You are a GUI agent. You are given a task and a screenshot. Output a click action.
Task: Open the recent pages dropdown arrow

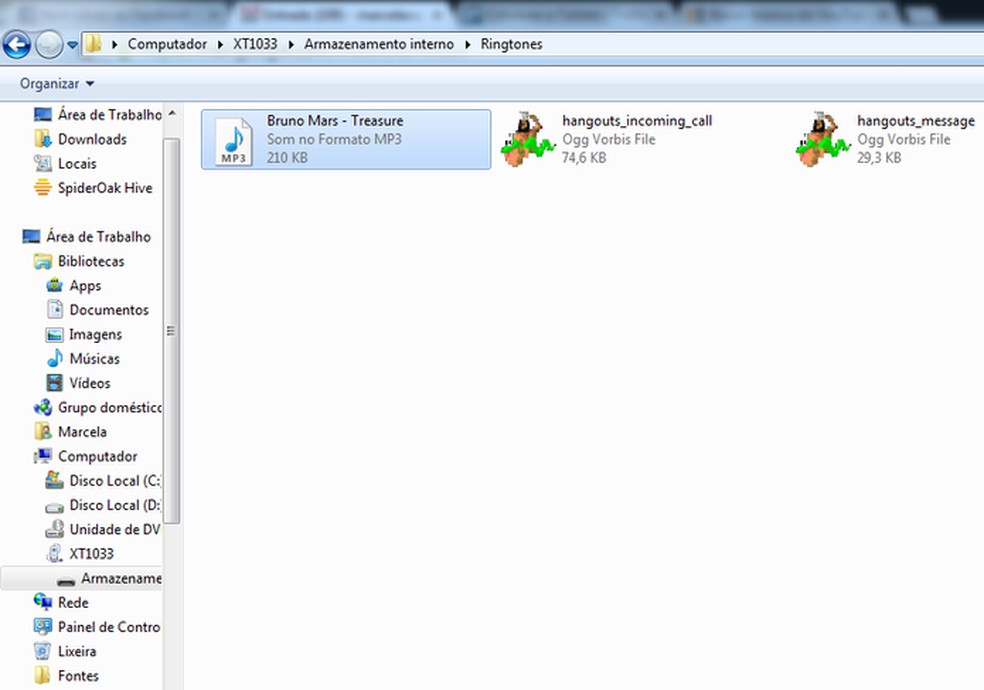tap(72, 45)
